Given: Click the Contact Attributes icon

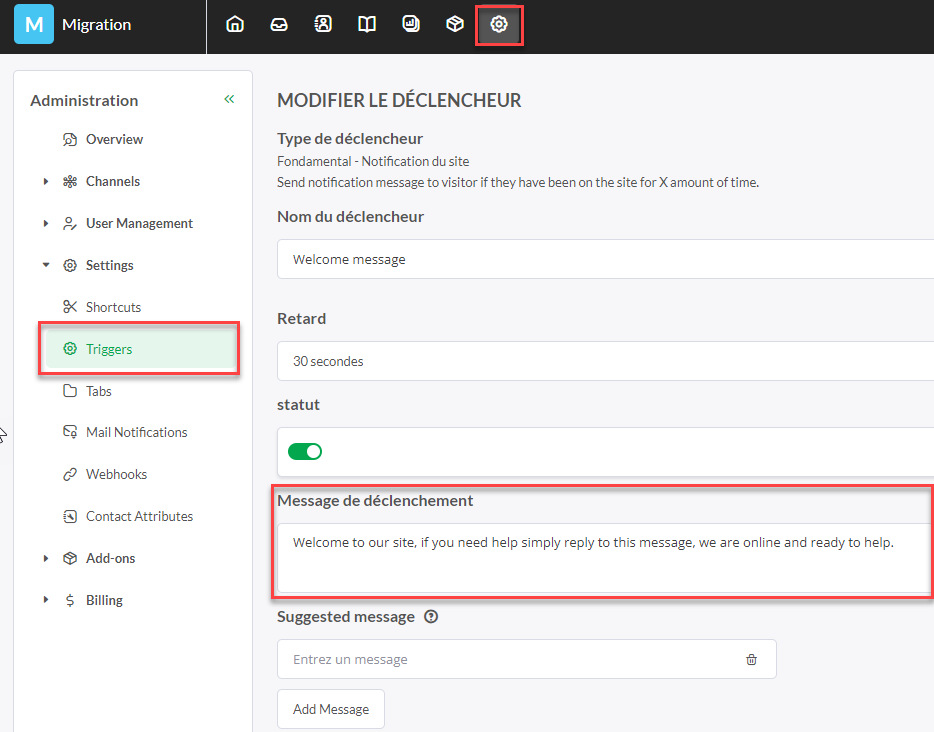Looking at the screenshot, I should point(70,516).
